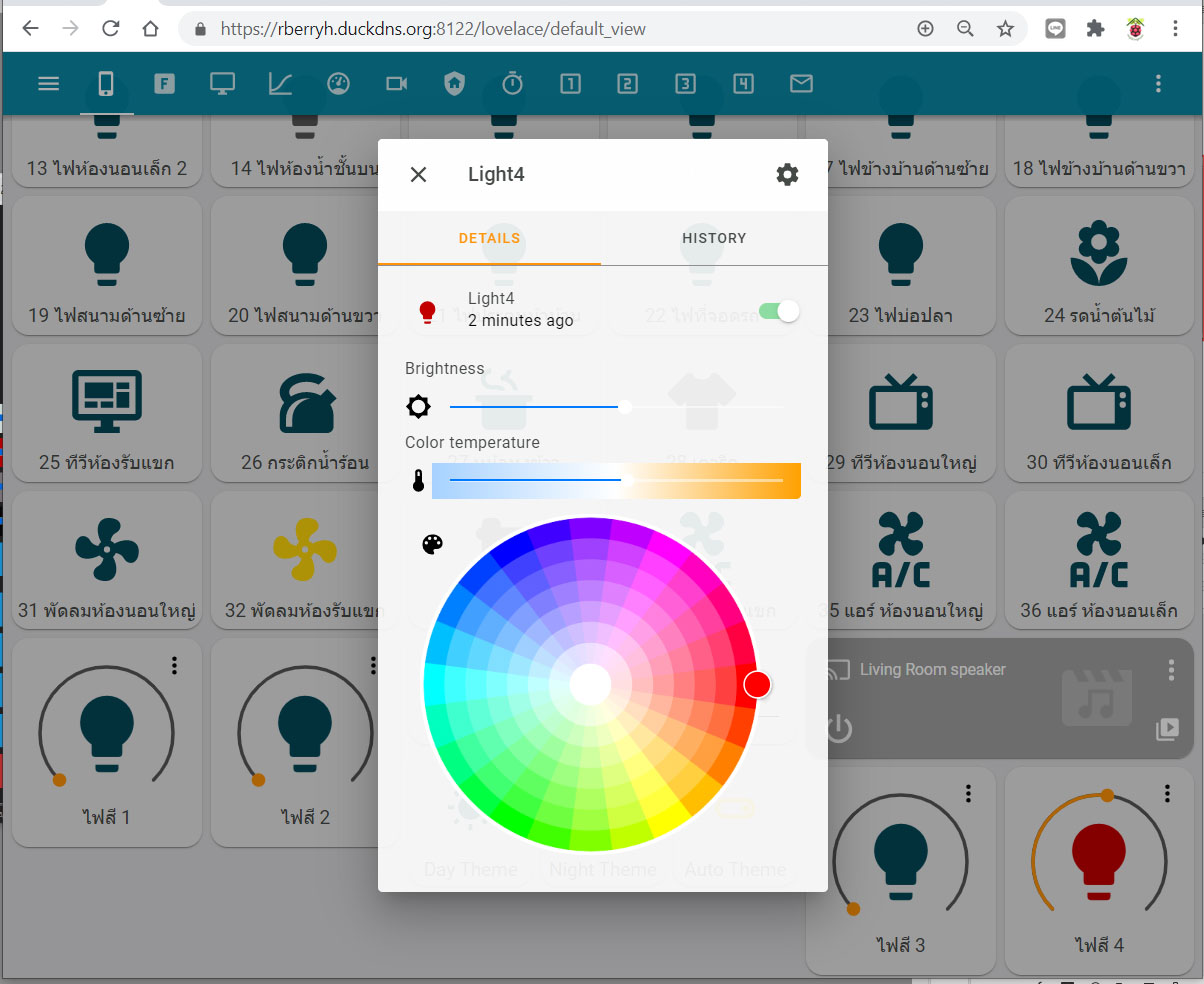
Task: Select the DETAILS tab
Action: click(x=489, y=238)
